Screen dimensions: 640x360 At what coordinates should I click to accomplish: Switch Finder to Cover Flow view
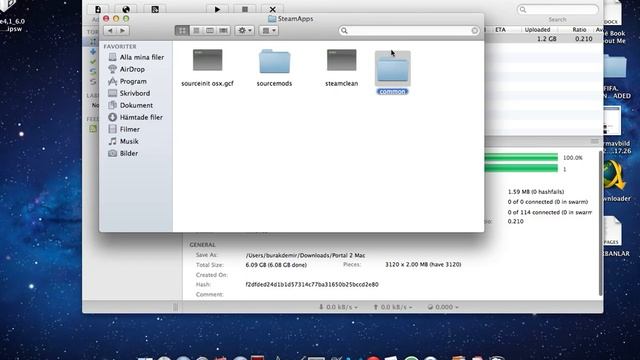point(223,31)
